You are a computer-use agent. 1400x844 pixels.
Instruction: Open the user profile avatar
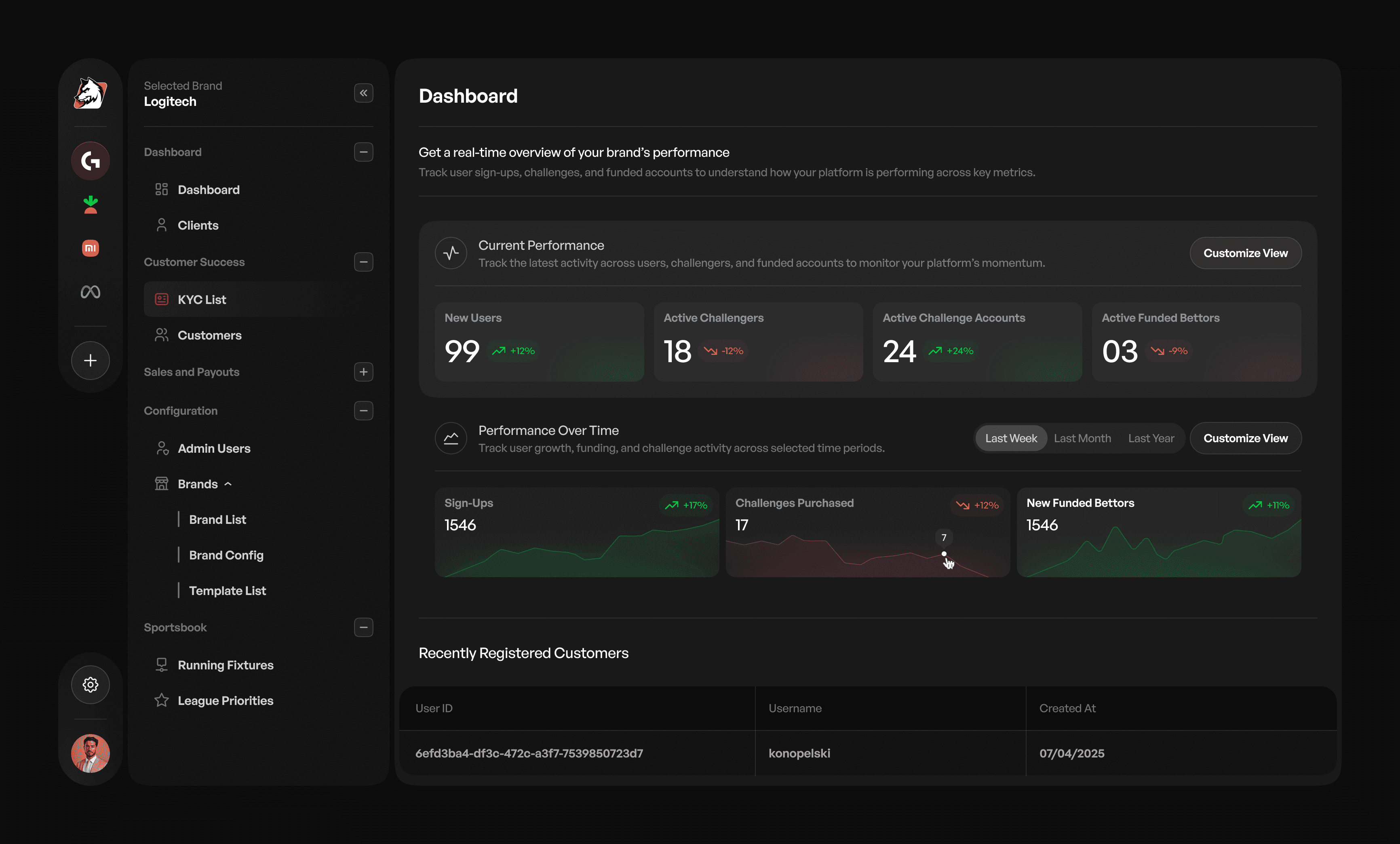(x=91, y=753)
